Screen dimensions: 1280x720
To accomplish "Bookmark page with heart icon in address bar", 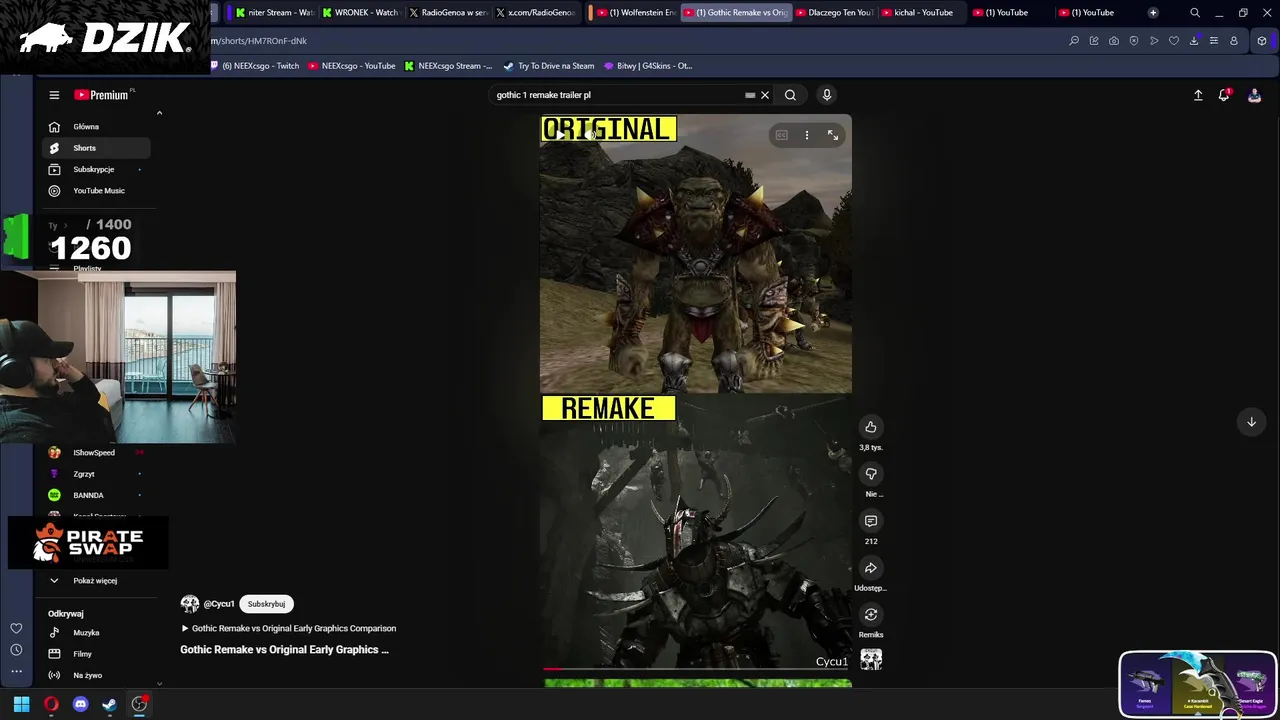I will pyautogui.click(x=1174, y=41).
